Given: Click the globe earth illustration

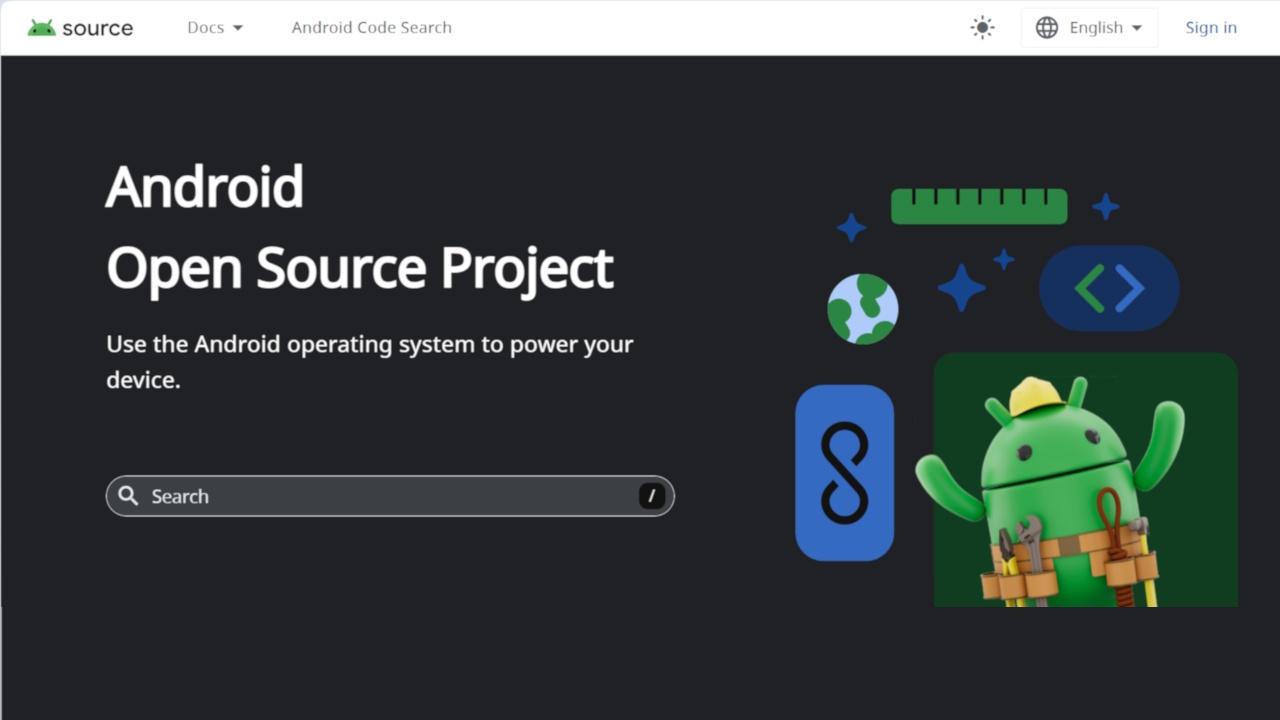Looking at the screenshot, I should 863,309.
